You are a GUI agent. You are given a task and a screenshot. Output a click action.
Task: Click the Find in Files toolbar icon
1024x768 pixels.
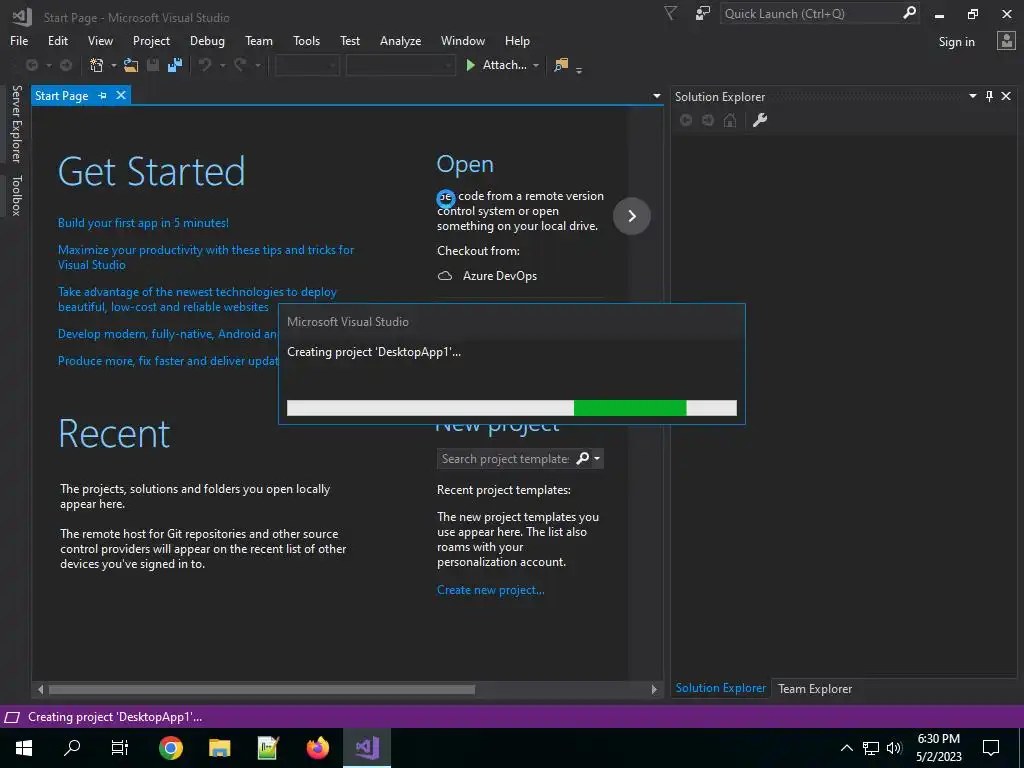[561, 65]
